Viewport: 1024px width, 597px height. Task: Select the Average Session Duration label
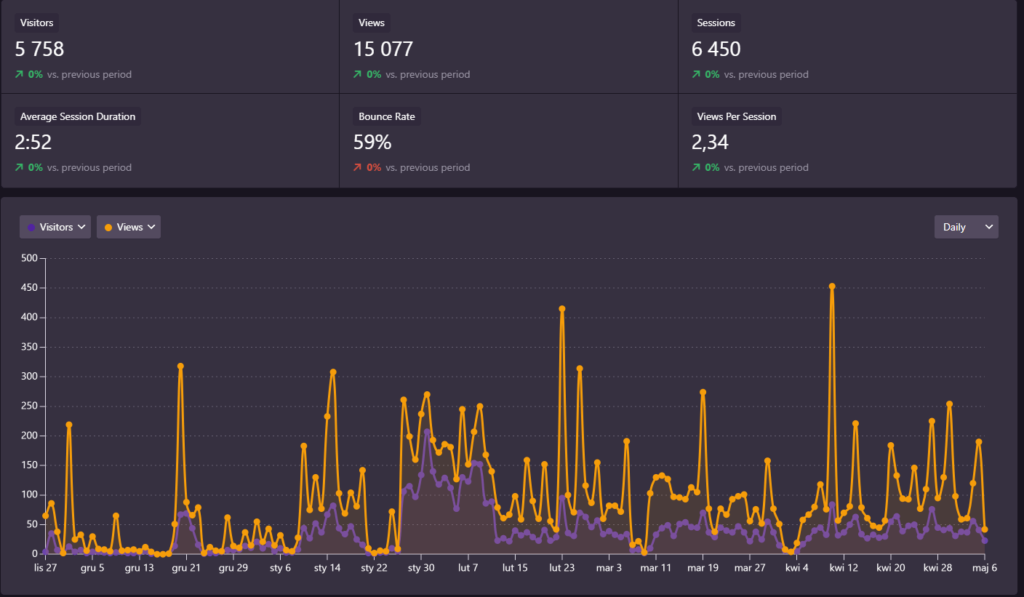coord(77,116)
